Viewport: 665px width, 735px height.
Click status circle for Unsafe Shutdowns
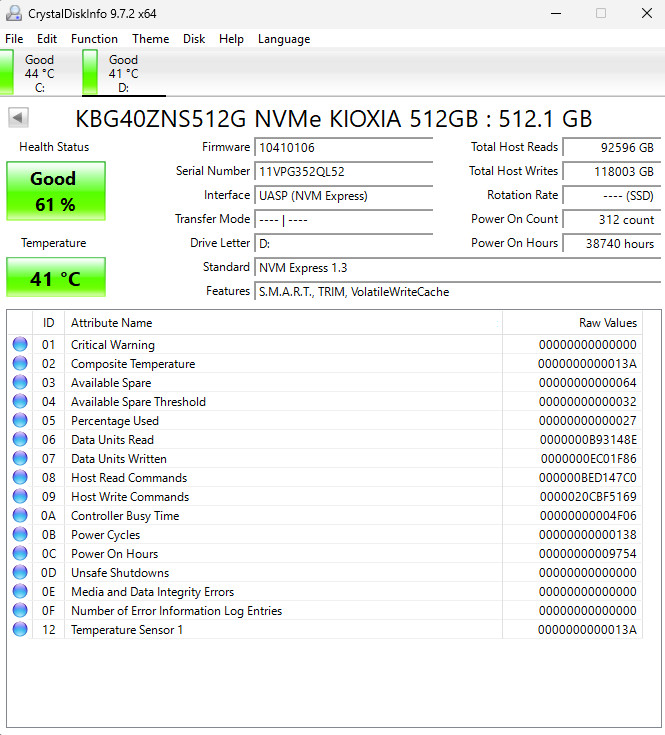click(20, 572)
